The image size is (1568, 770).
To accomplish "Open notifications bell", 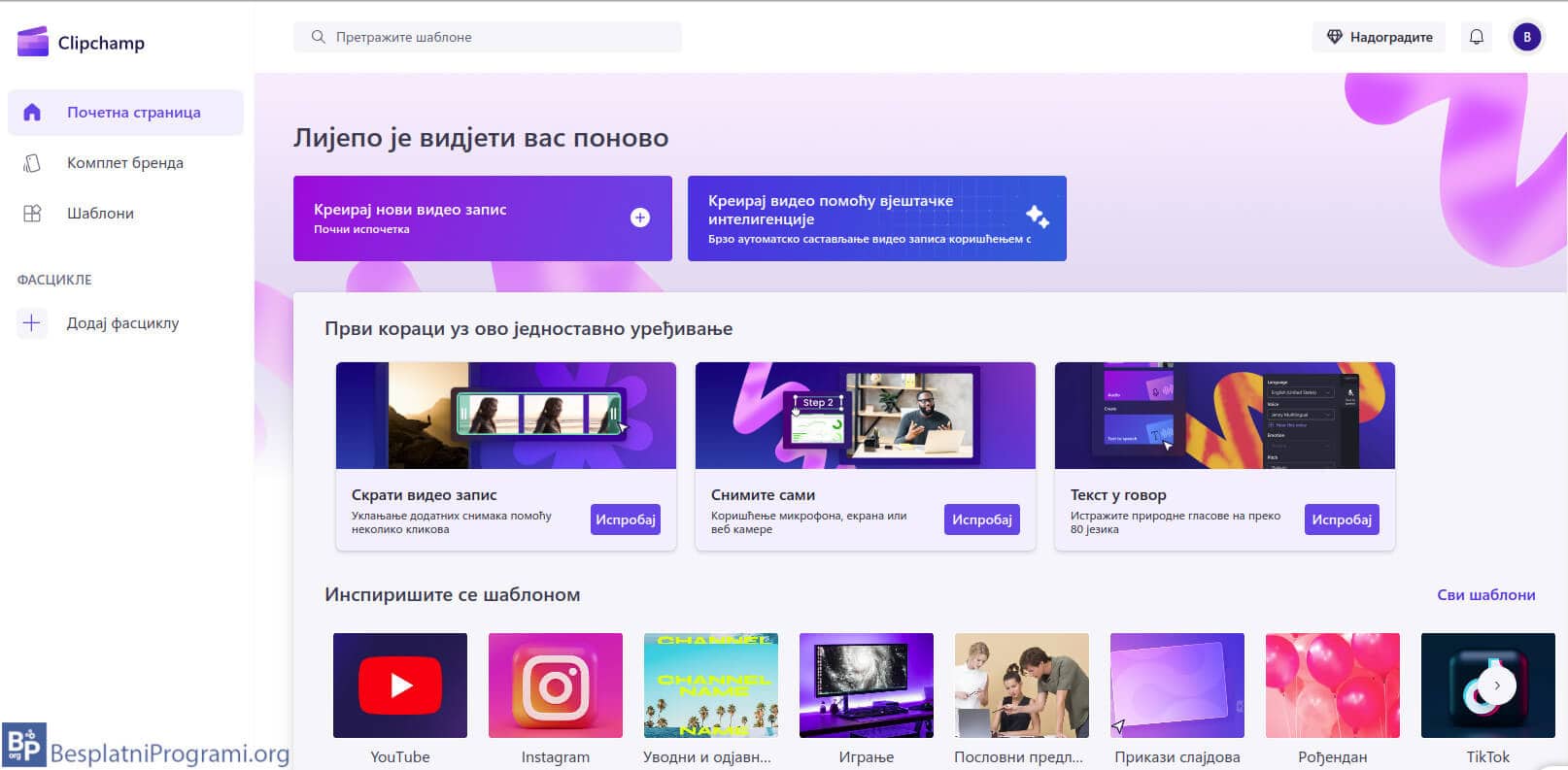I will click(1476, 37).
